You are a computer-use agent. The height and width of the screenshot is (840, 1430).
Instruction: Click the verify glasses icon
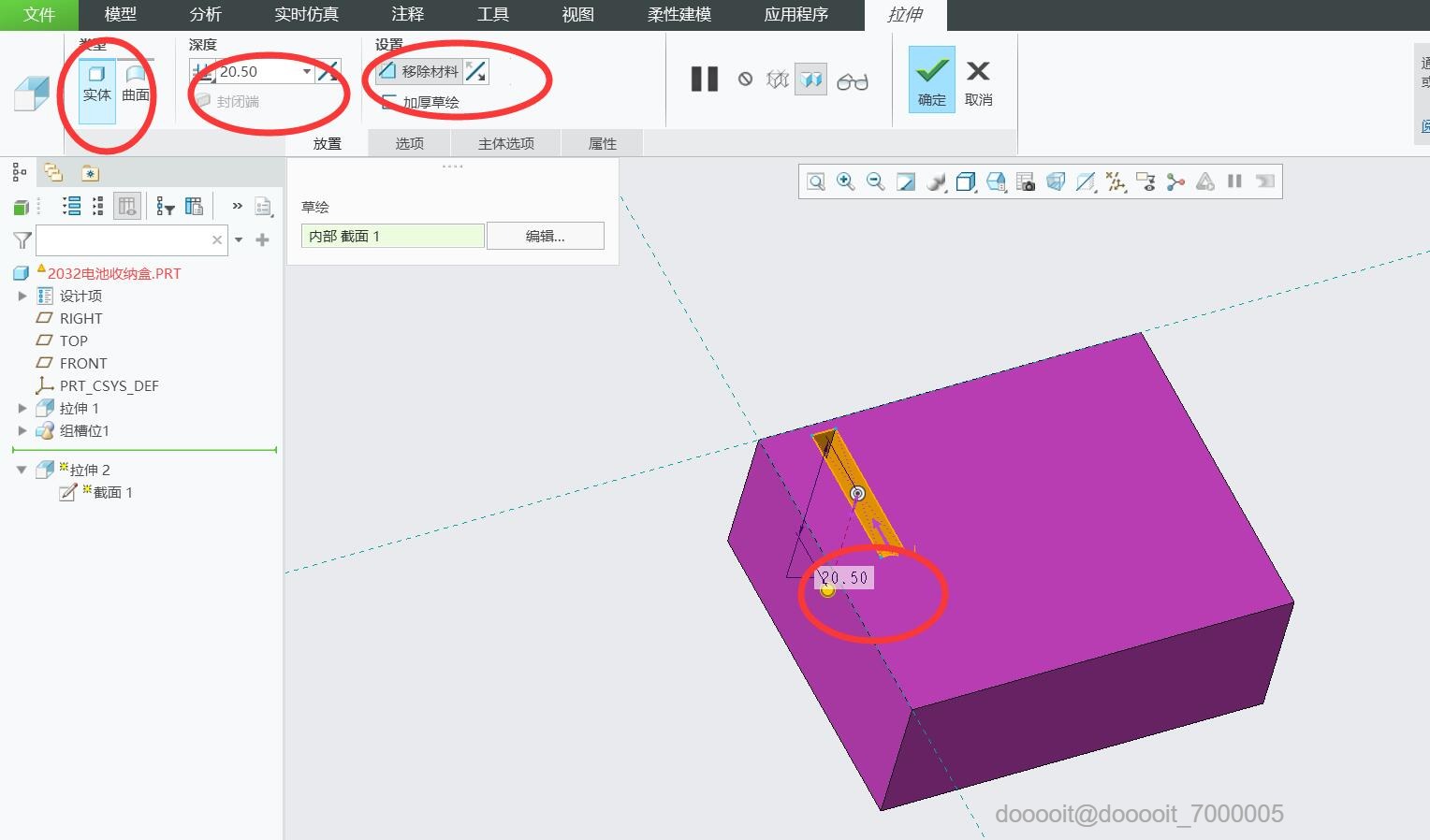[x=853, y=81]
